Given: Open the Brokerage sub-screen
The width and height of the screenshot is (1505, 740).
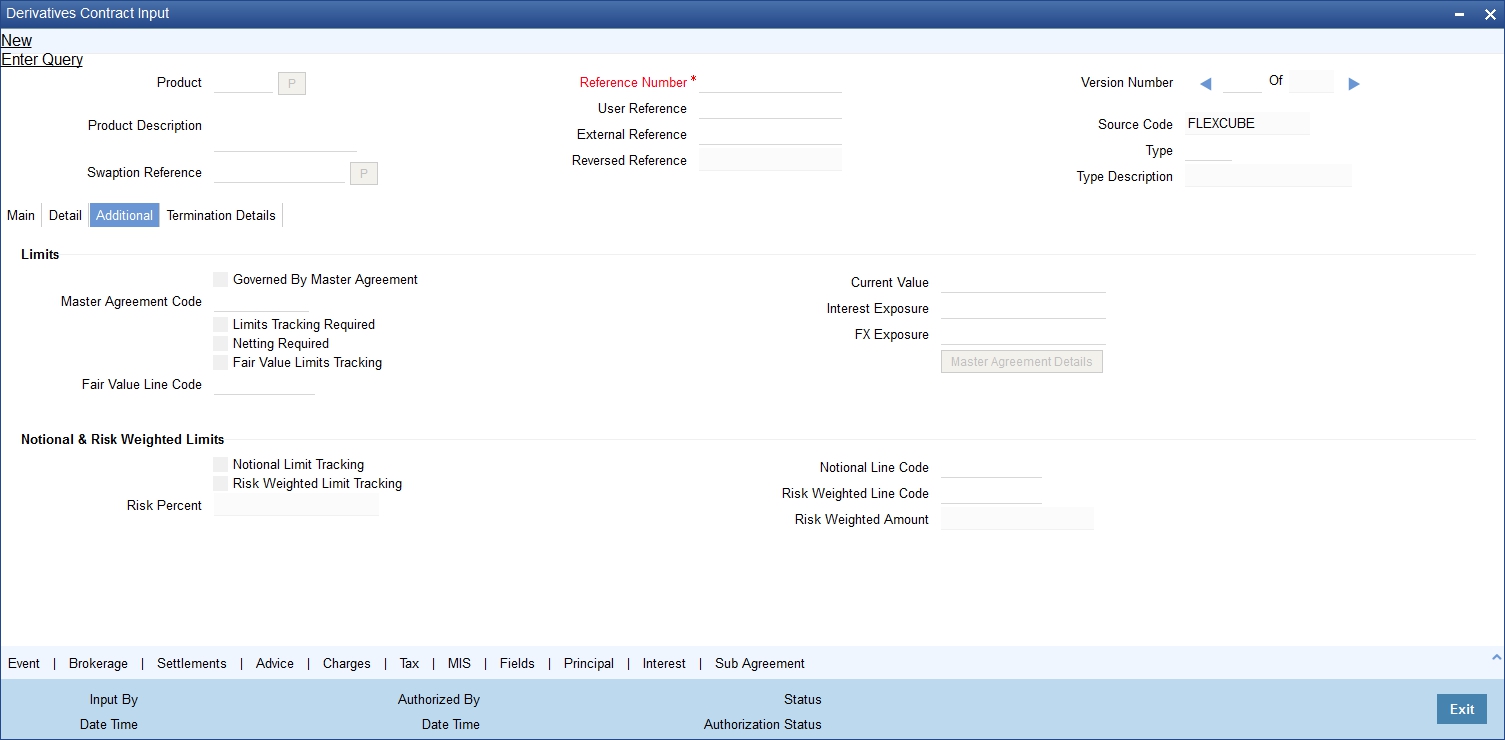Looking at the screenshot, I should (x=99, y=664).
